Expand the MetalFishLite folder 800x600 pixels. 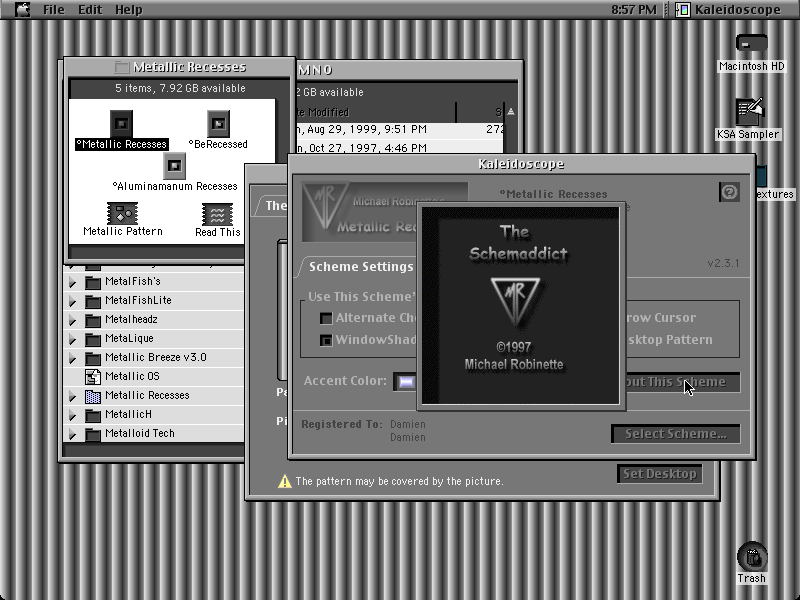[72, 301]
